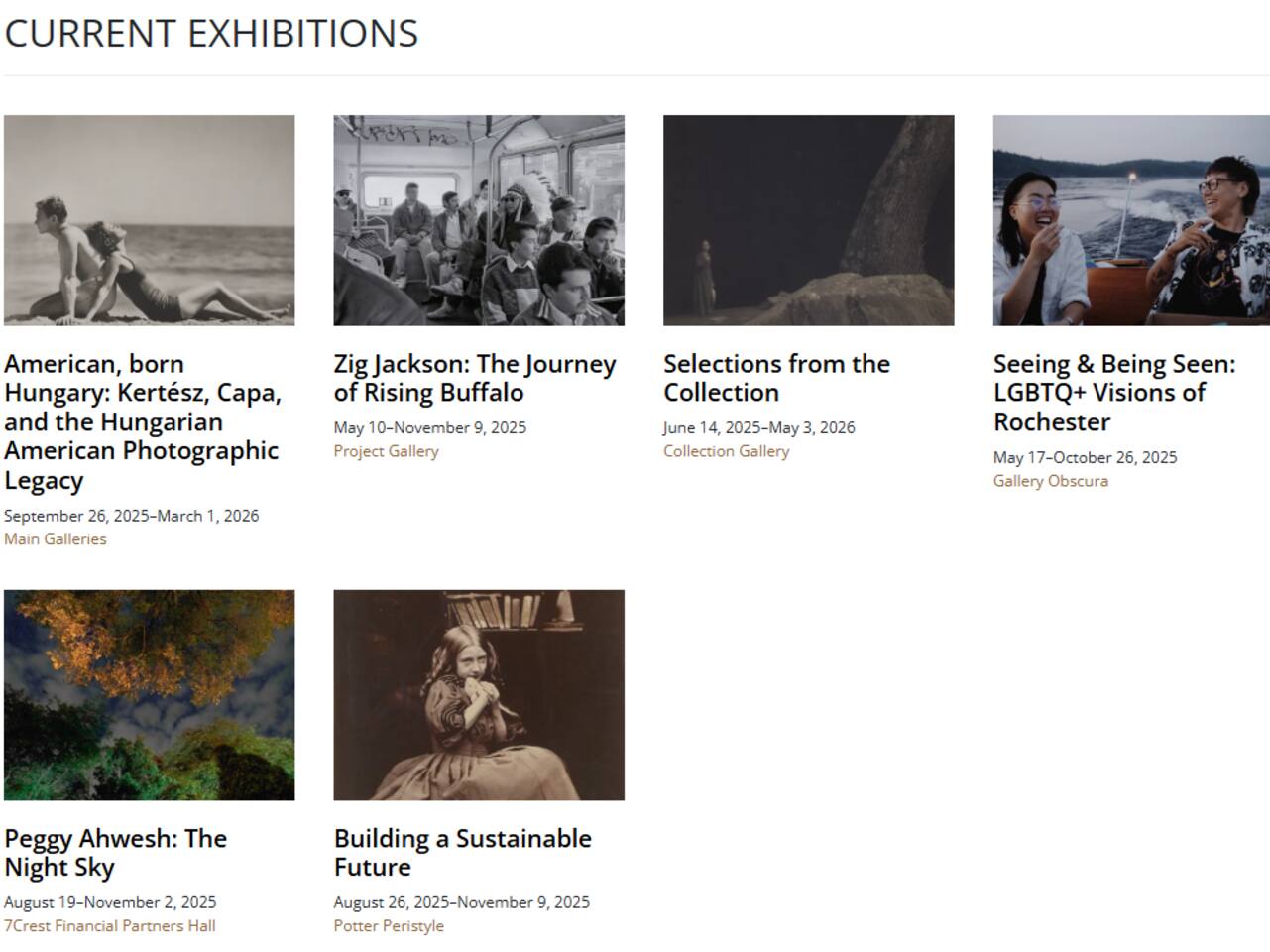Viewport: 1270px width, 952px height.
Task: Open Building a Sustainable Future title
Action: pos(462,853)
